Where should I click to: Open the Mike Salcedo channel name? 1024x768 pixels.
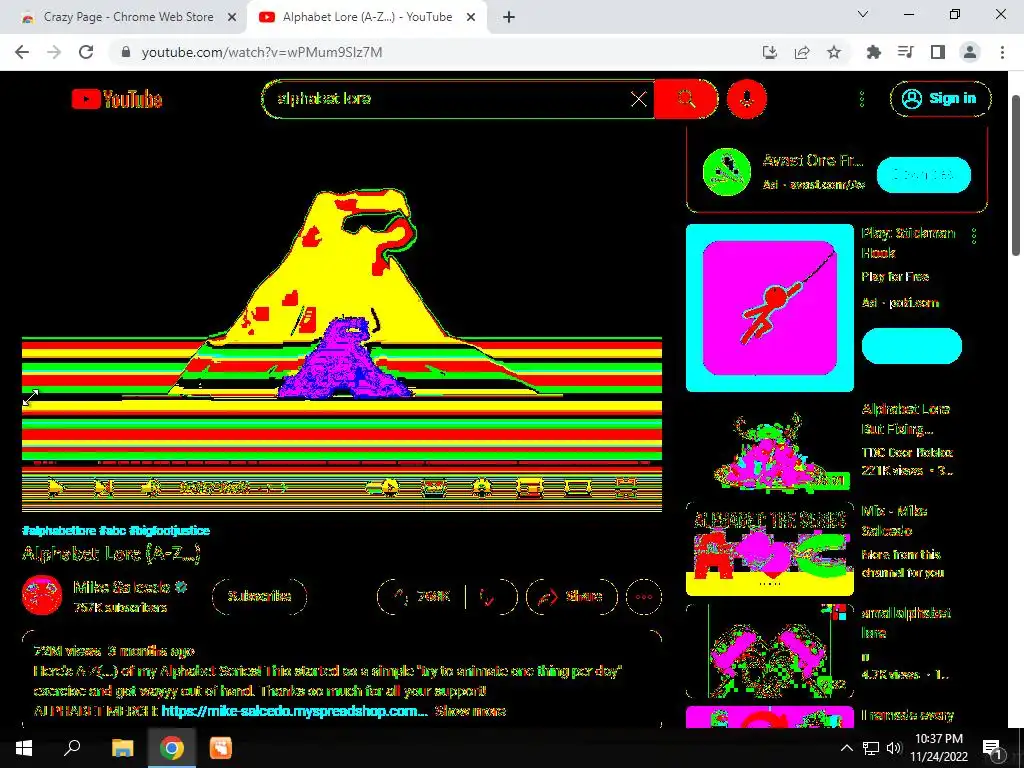pyautogui.click(x=121, y=587)
